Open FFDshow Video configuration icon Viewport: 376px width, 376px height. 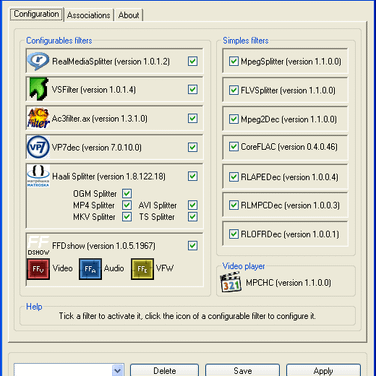[x=38, y=269]
